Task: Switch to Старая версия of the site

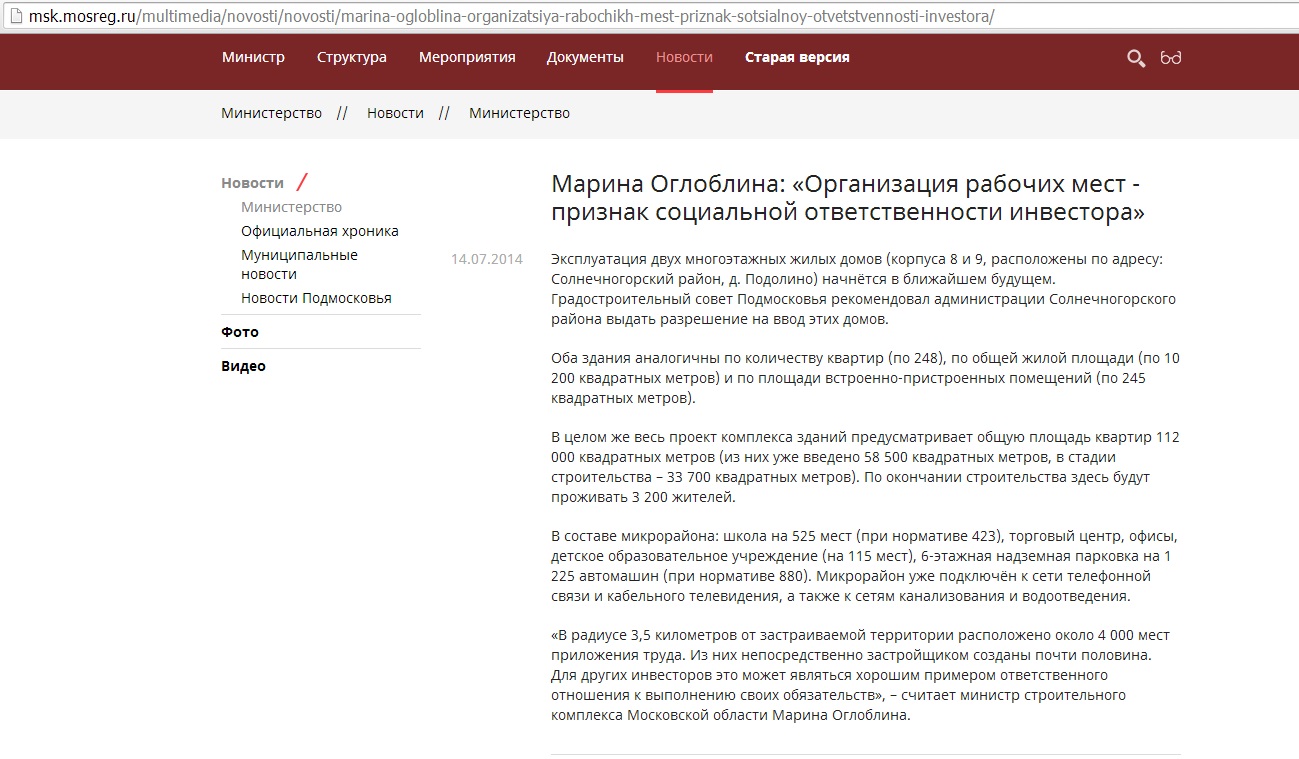Action: point(797,57)
